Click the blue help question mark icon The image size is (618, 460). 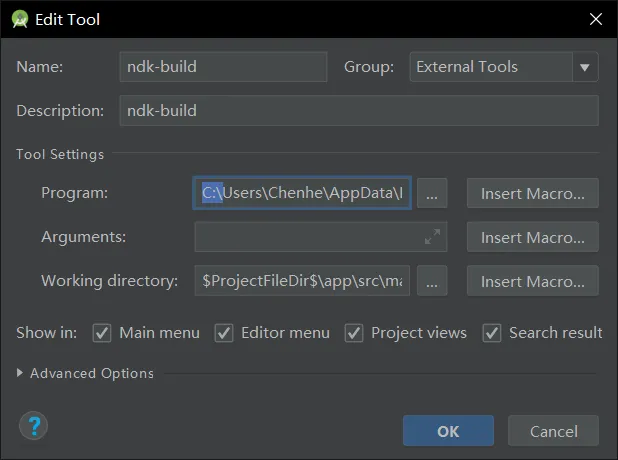click(33, 425)
